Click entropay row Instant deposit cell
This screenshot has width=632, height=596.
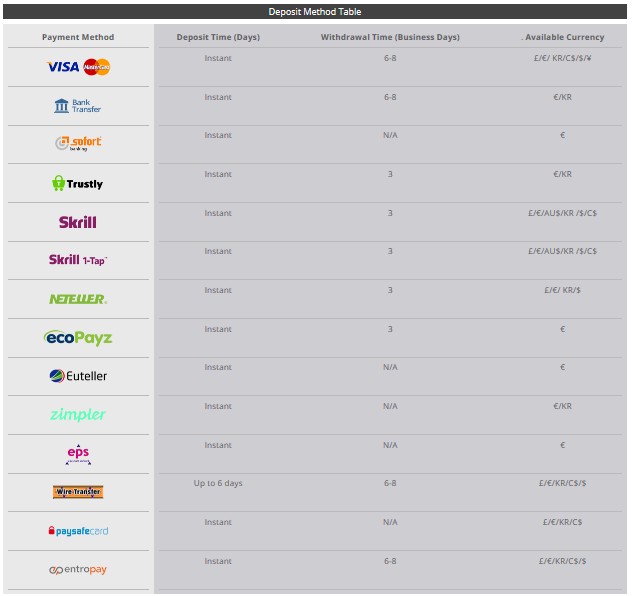tap(218, 561)
